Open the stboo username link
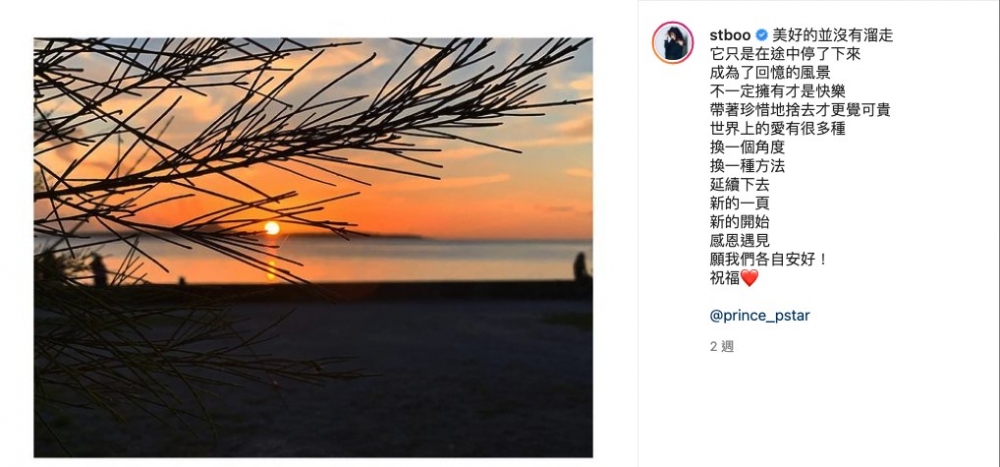Screen dimensions: 1000x467 coord(730,35)
